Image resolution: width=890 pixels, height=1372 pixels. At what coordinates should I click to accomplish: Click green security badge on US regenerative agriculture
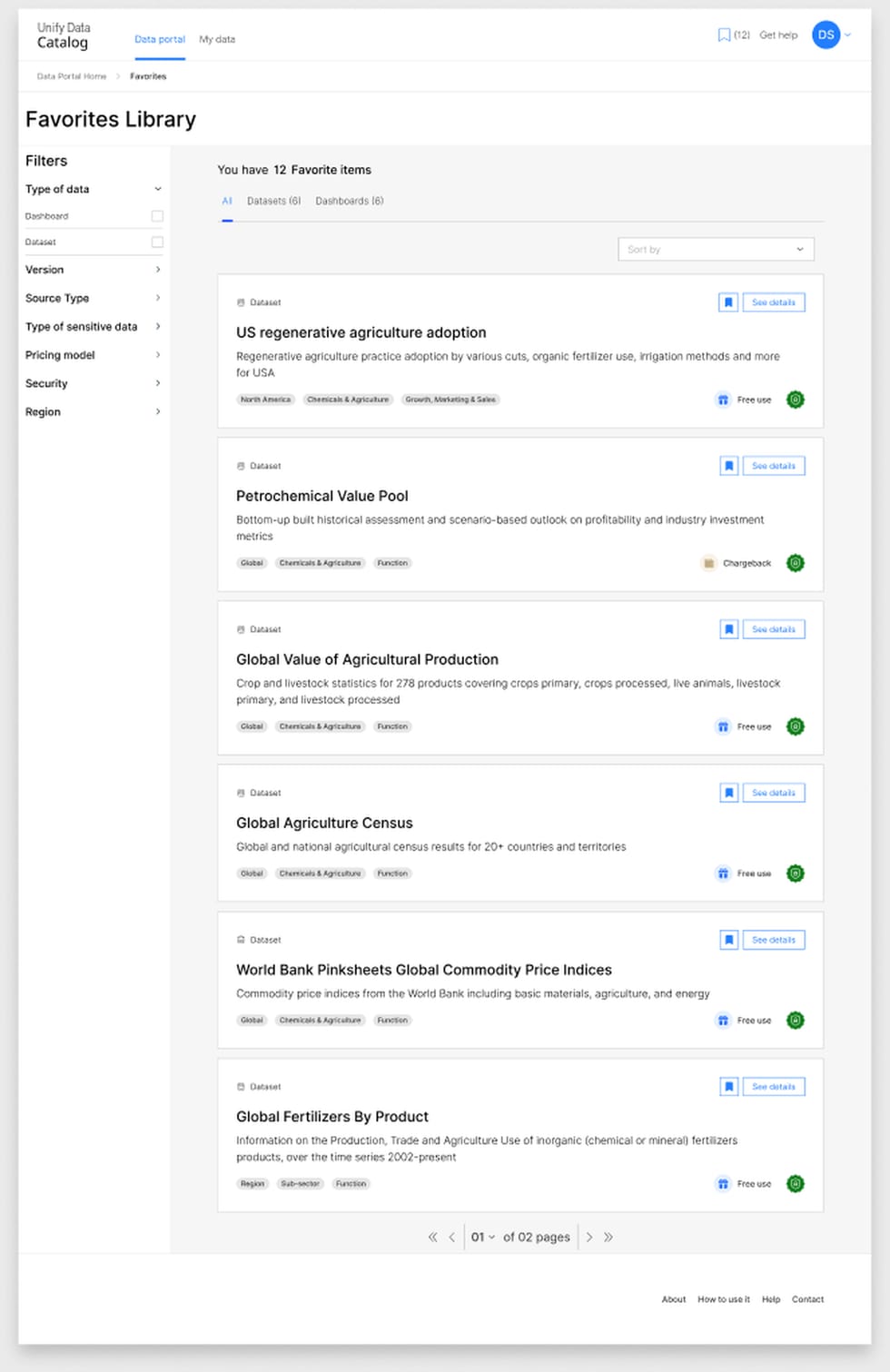(x=796, y=400)
